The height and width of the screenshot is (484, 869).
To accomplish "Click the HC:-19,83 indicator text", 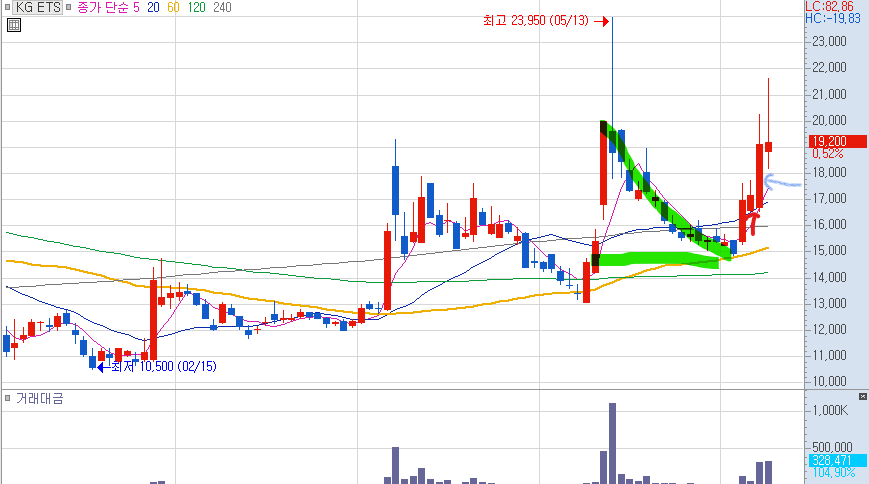I will (x=833, y=19).
